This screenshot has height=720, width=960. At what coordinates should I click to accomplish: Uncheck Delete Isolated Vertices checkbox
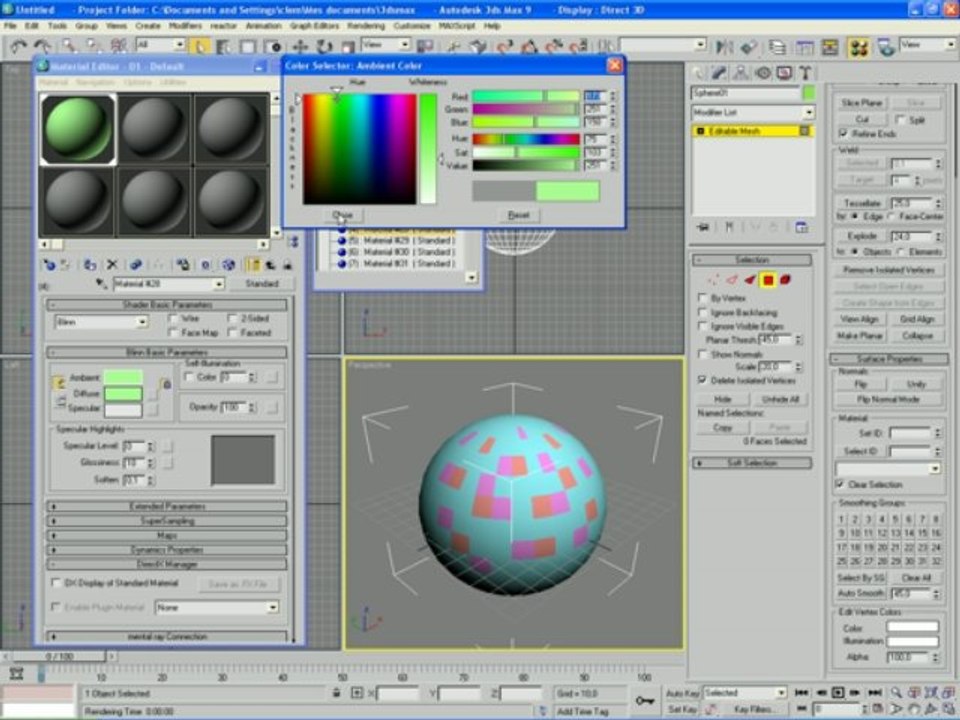(x=703, y=380)
